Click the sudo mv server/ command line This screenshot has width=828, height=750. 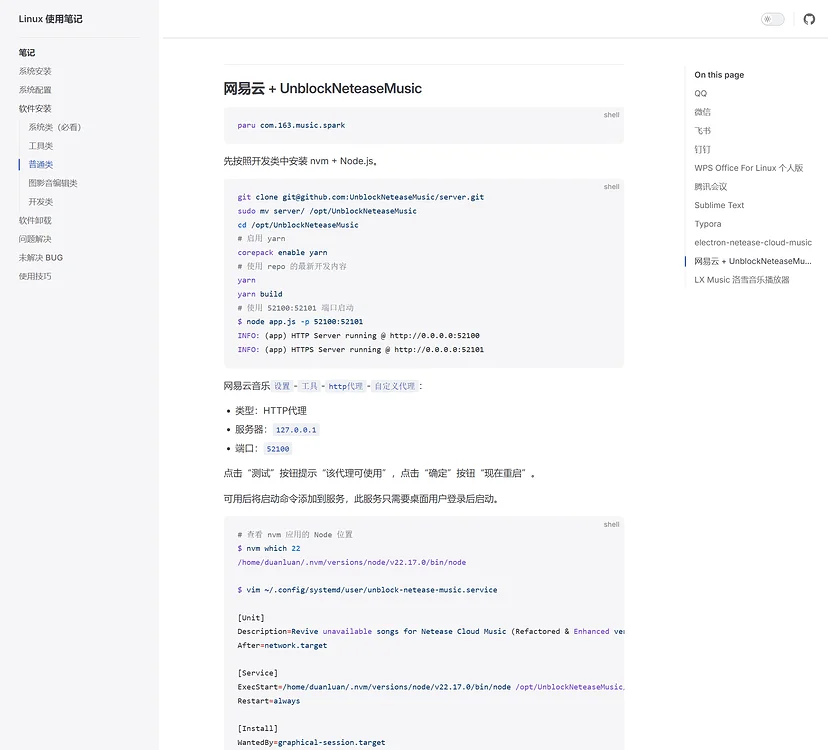(x=327, y=211)
